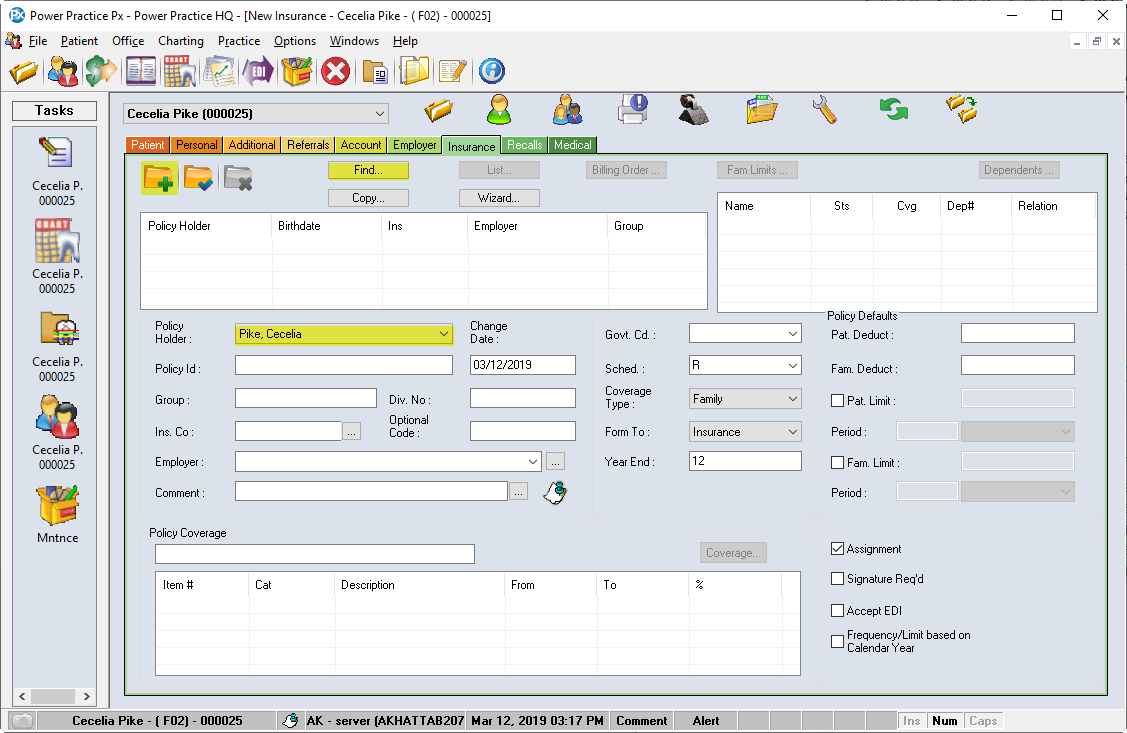Open the tooth chart toolbar icon
Image resolution: width=1127 pixels, height=733 pixels.
179,71
